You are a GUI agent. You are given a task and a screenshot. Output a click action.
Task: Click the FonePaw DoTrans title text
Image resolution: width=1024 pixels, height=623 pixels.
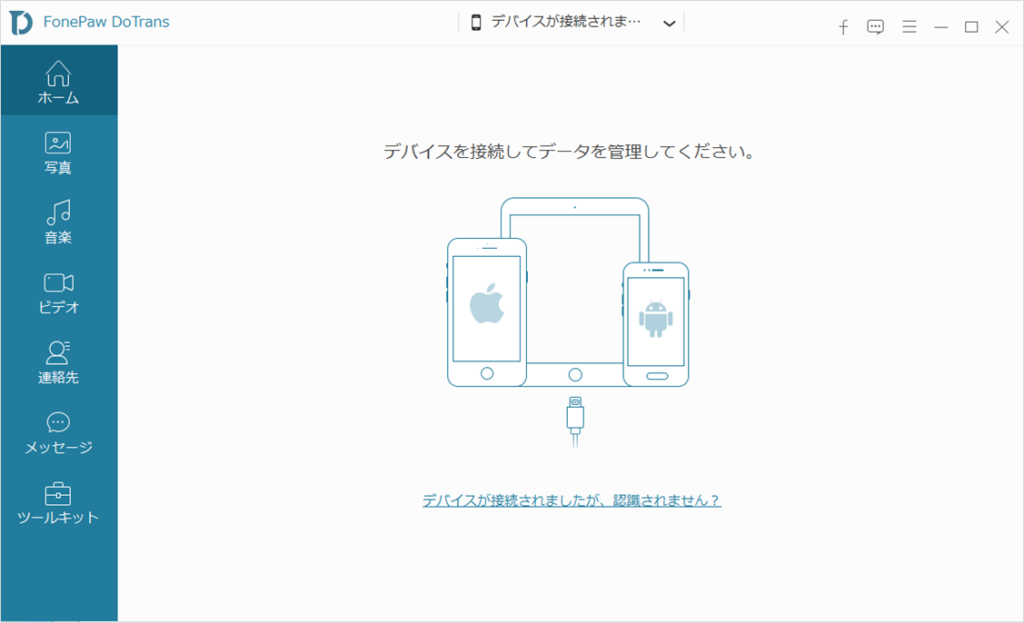(106, 22)
